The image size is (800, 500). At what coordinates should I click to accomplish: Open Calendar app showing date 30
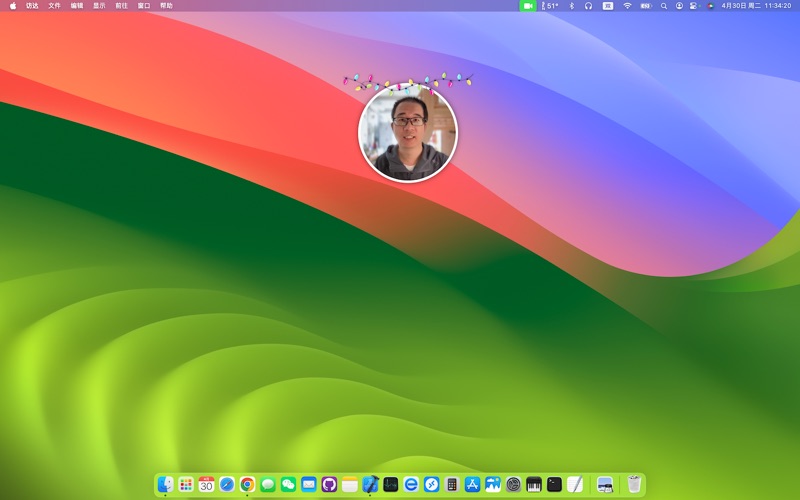(x=206, y=484)
